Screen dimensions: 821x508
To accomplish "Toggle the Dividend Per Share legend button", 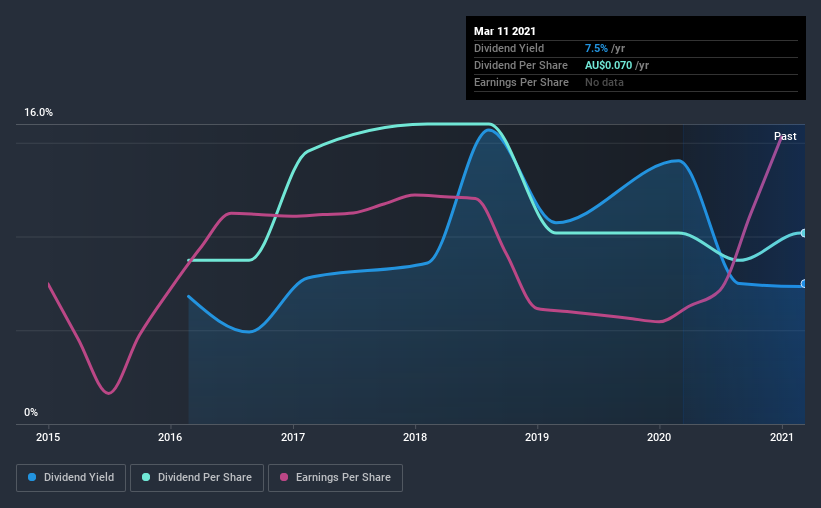I will pos(197,478).
